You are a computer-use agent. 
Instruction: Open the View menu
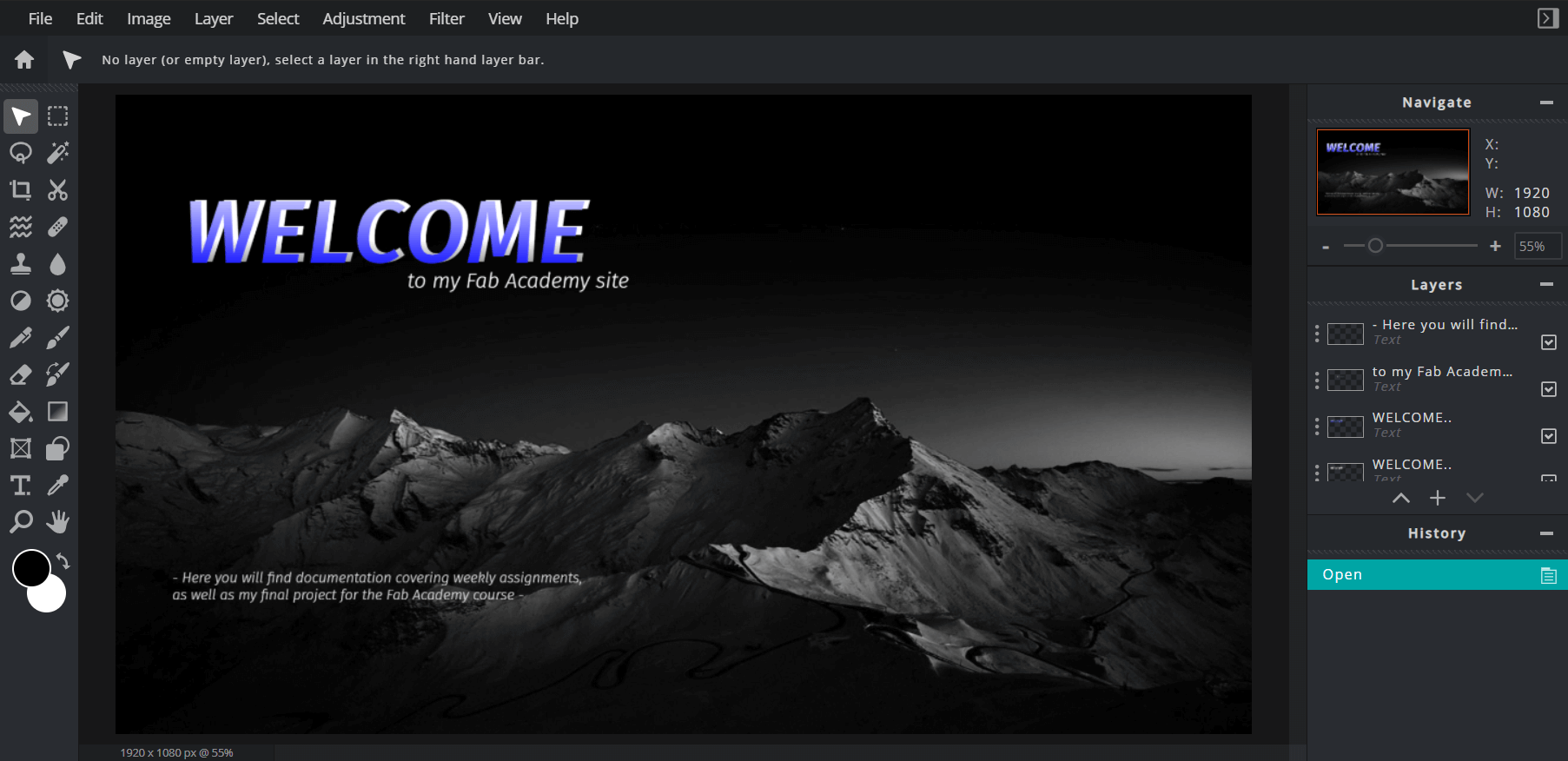point(505,18)
